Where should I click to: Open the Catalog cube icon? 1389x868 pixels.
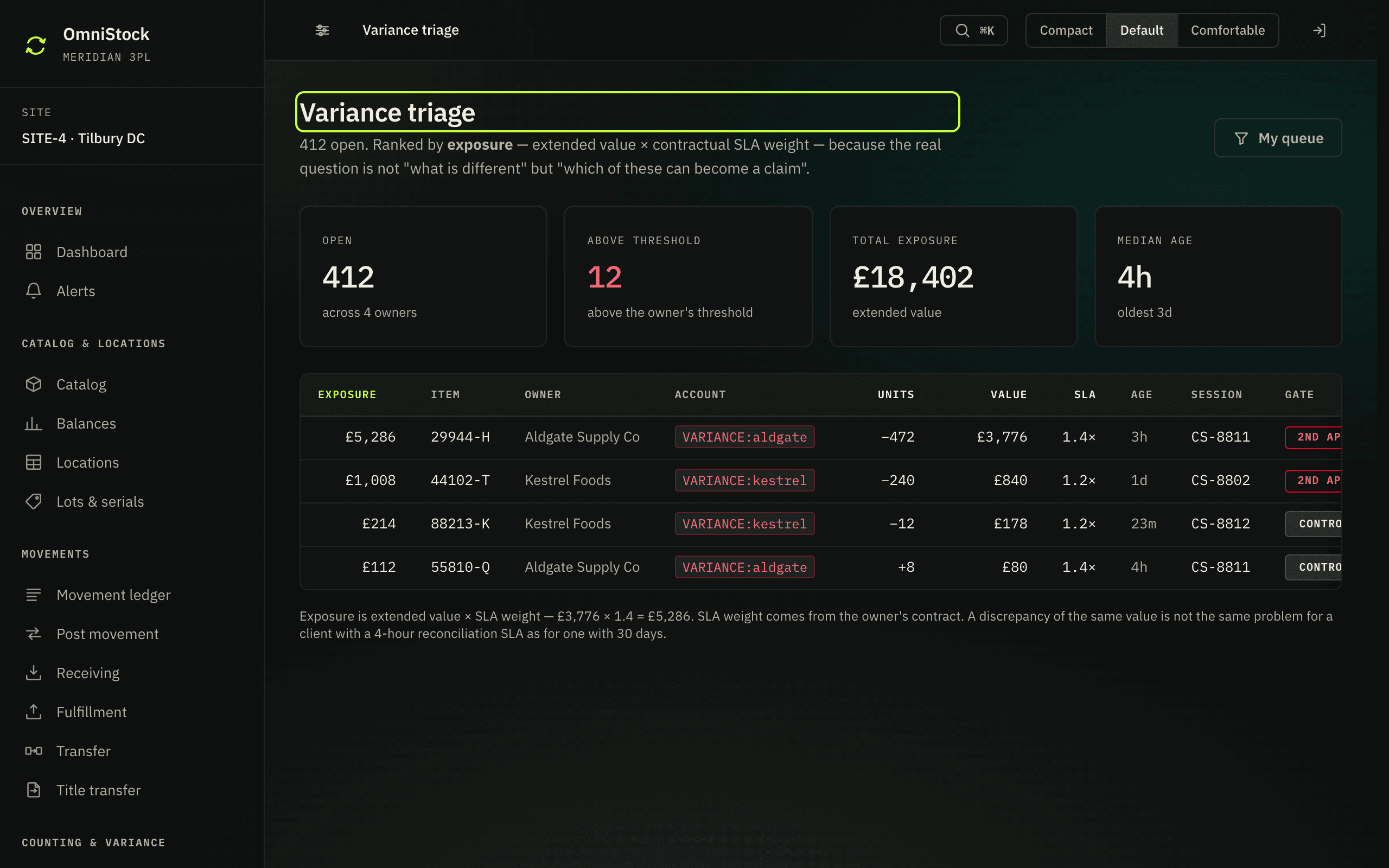[x=34, y=384]
